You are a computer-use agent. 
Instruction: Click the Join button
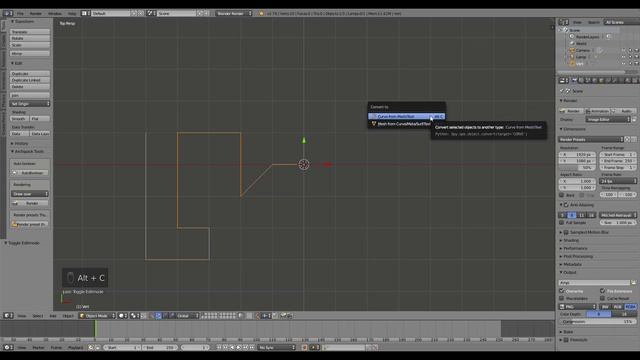pos(30,95)
